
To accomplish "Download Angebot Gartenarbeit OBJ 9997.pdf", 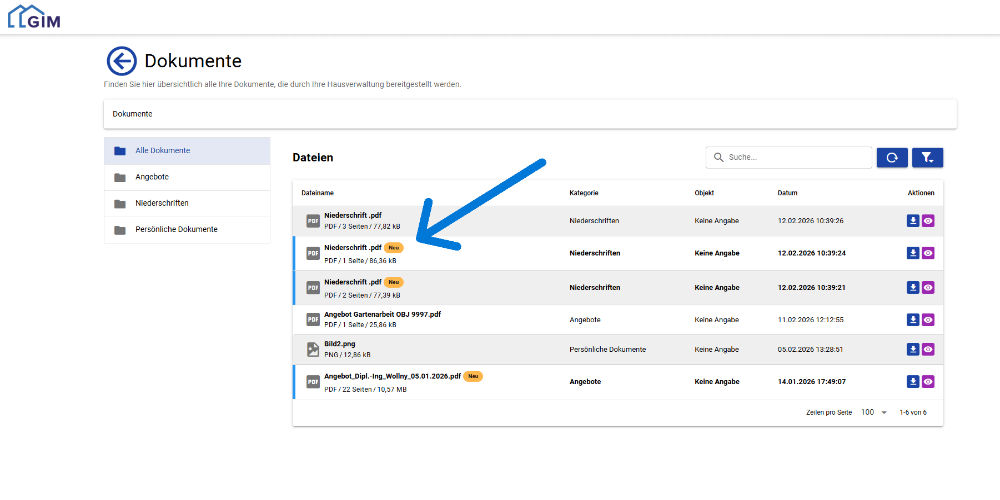I will [x=912, y=319].
